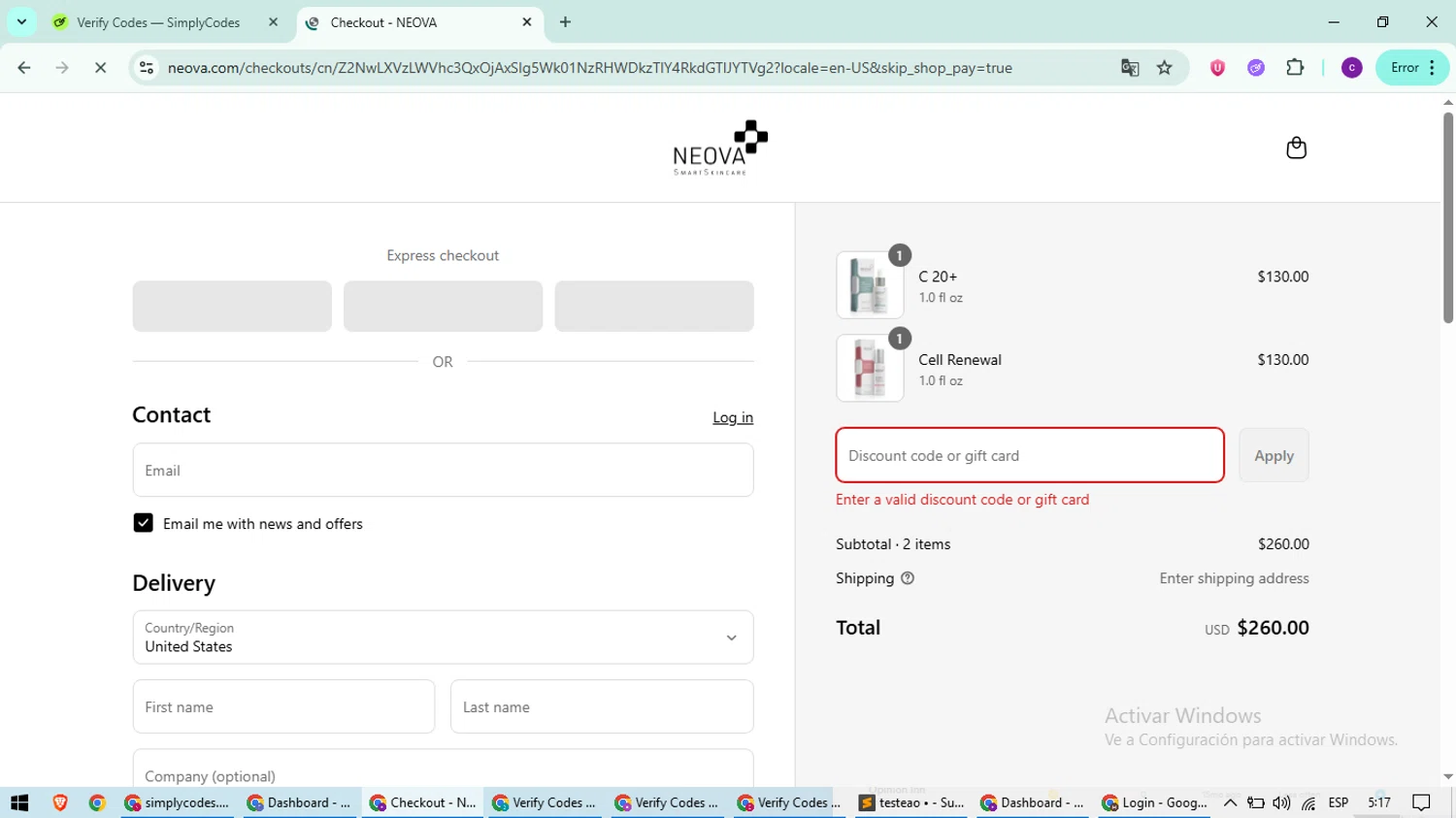Open the new tab plus button
The width and height of the screenshot is (1456, 818).
[x=565, y=22]
